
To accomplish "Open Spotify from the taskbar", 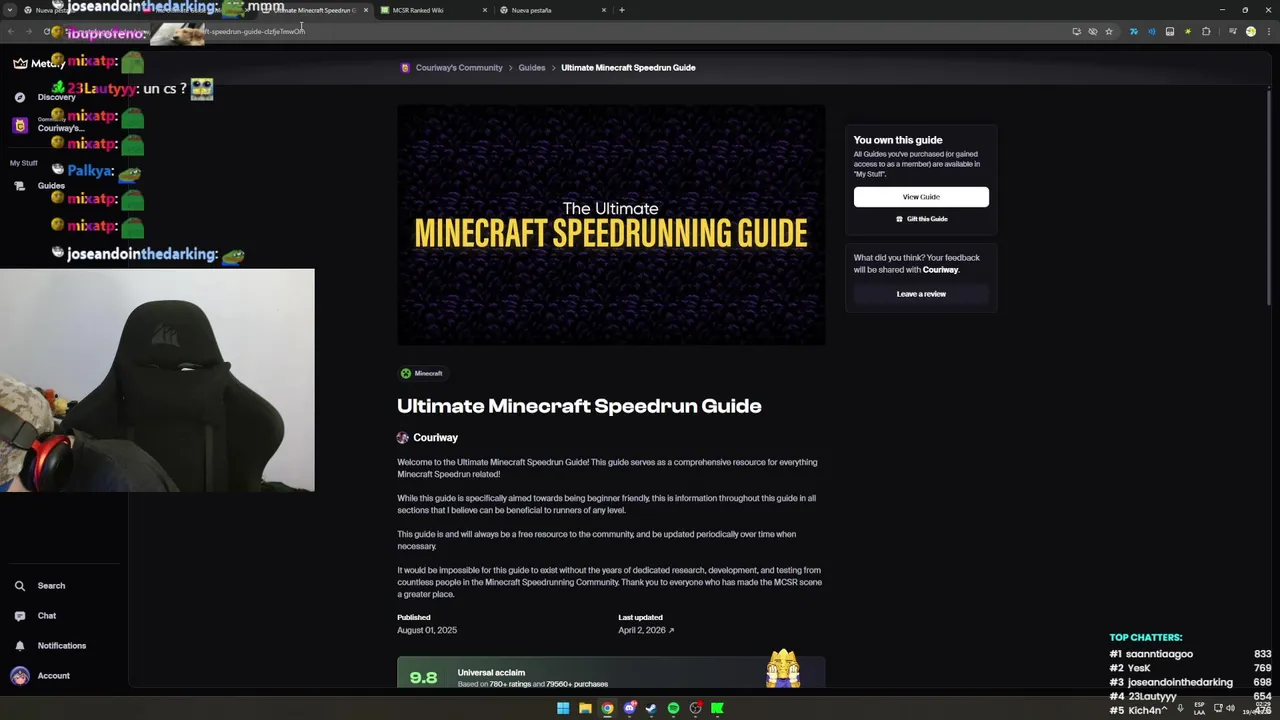I will click(673, 708).
